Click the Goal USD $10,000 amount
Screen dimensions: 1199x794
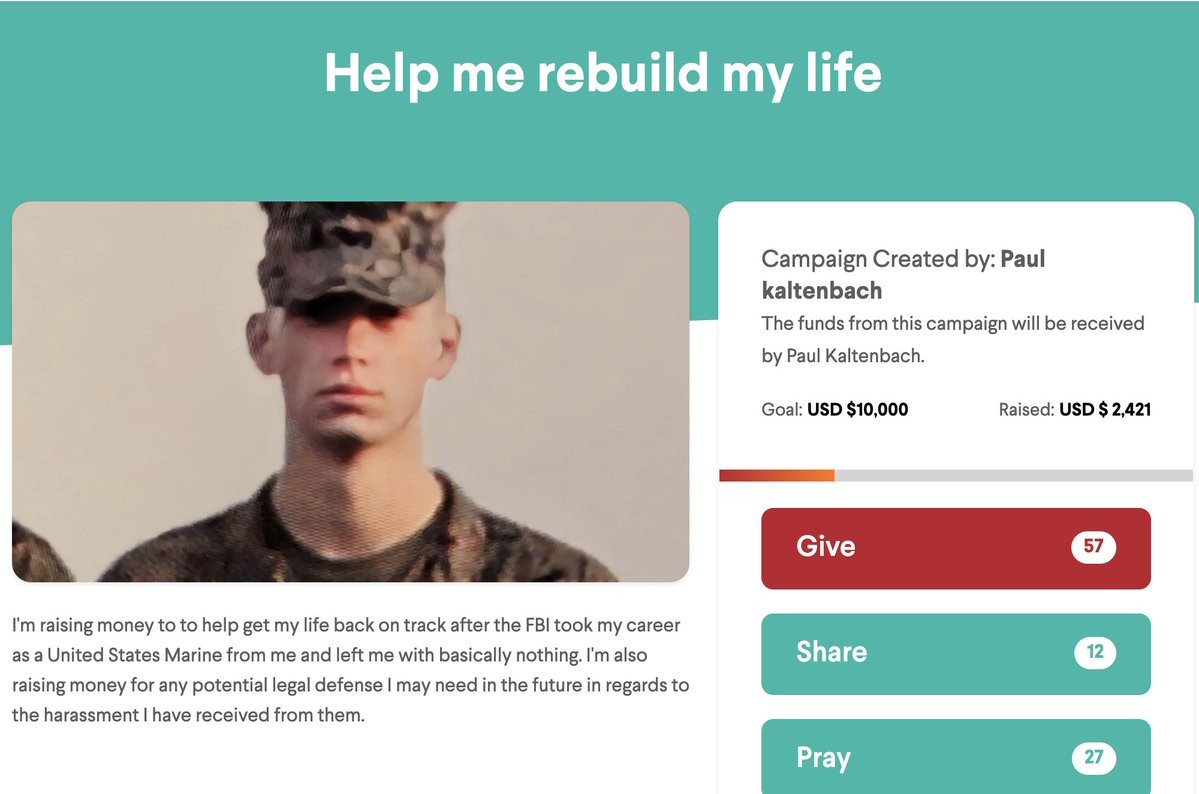(857, 409)
